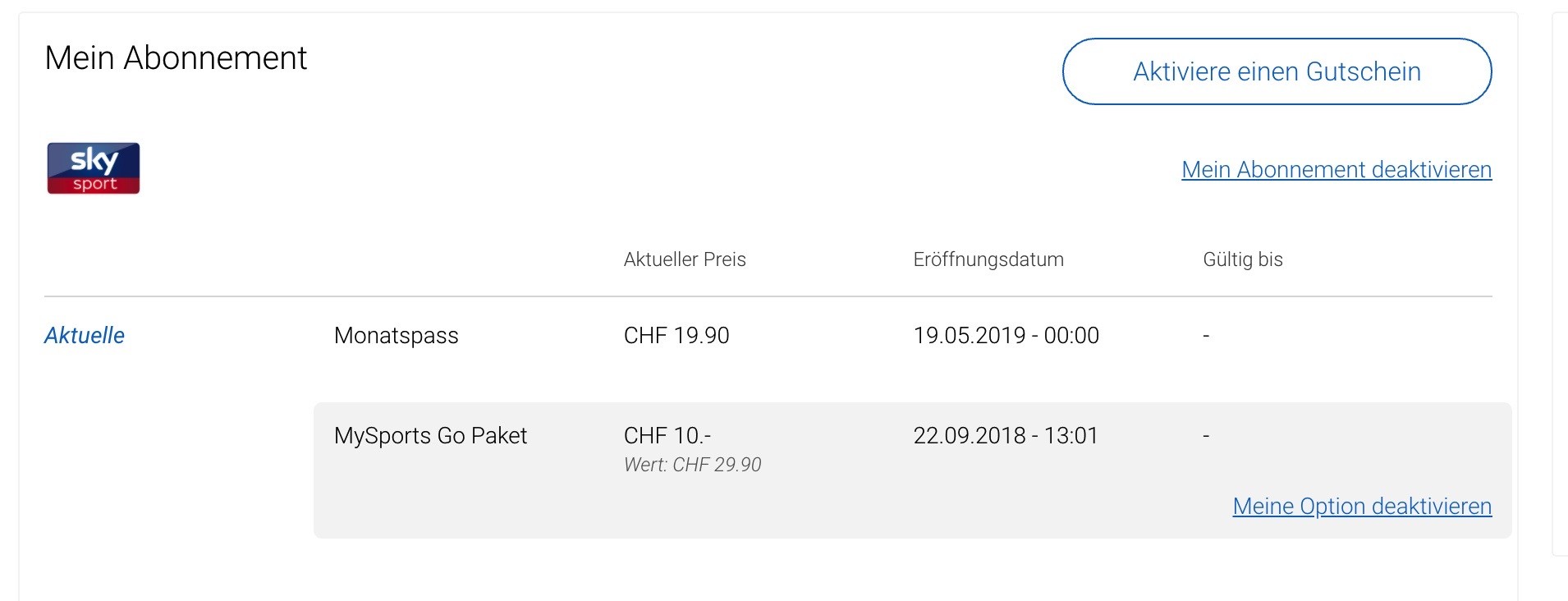Viewport: 1568px width, 601px height.
Task: Click Monatspass valid-until dash value
Action: point(1205,335)
